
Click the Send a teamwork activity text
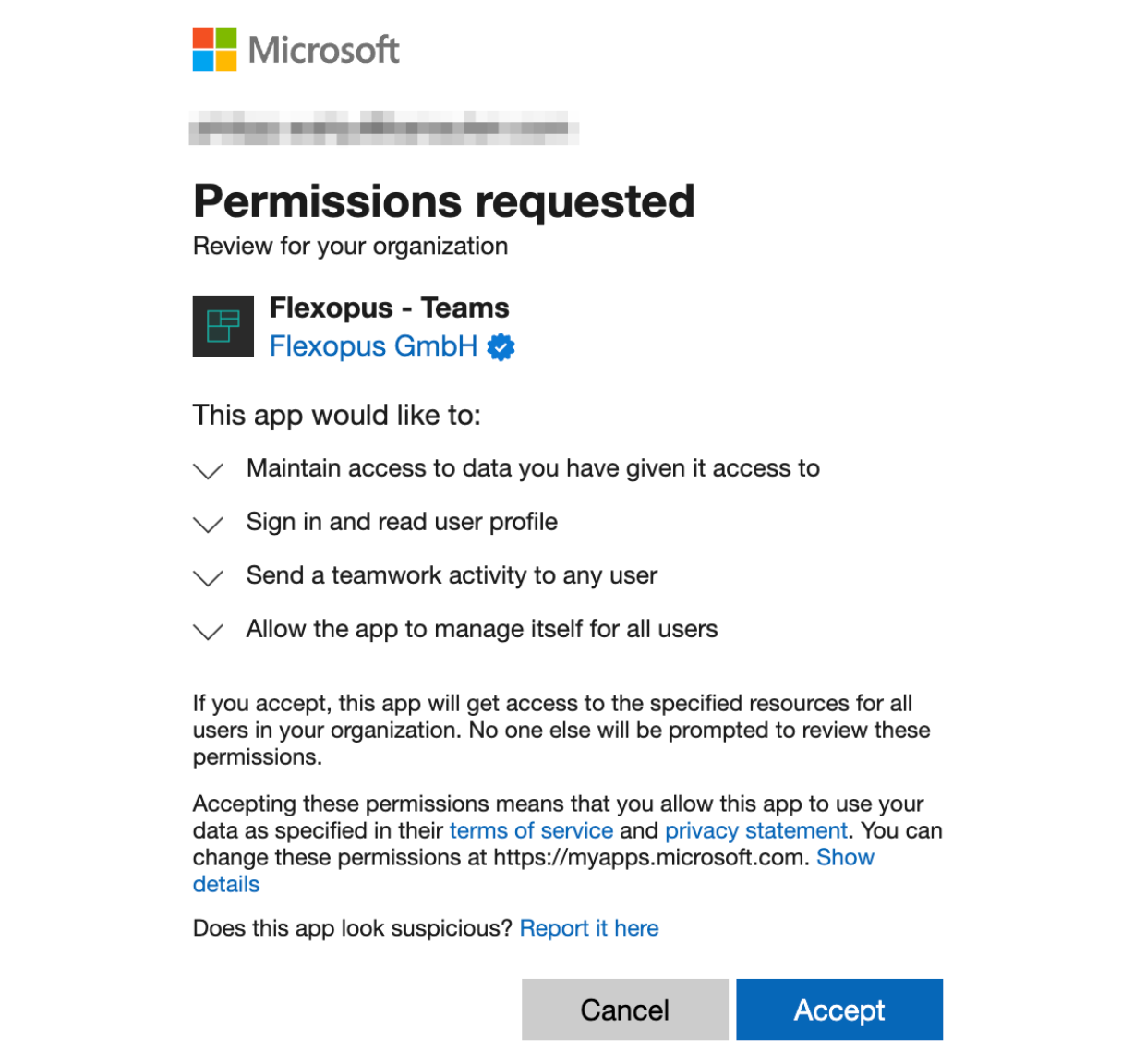(x=452, y=575)
